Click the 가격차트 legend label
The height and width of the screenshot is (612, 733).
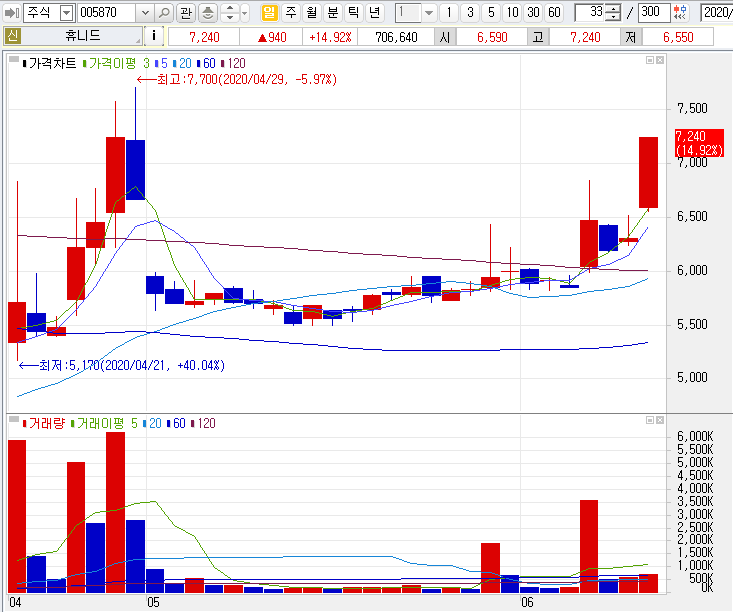52,64
